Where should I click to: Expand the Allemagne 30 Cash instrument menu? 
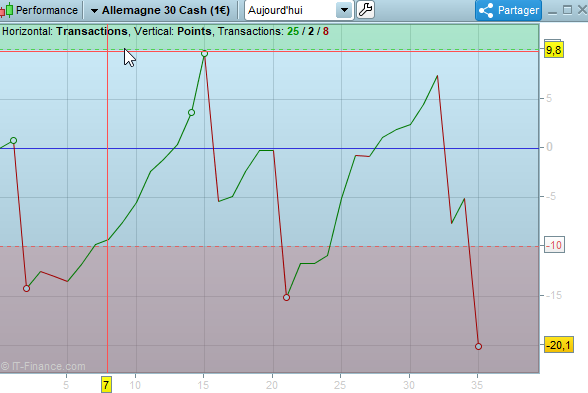(x=94, y=11)
